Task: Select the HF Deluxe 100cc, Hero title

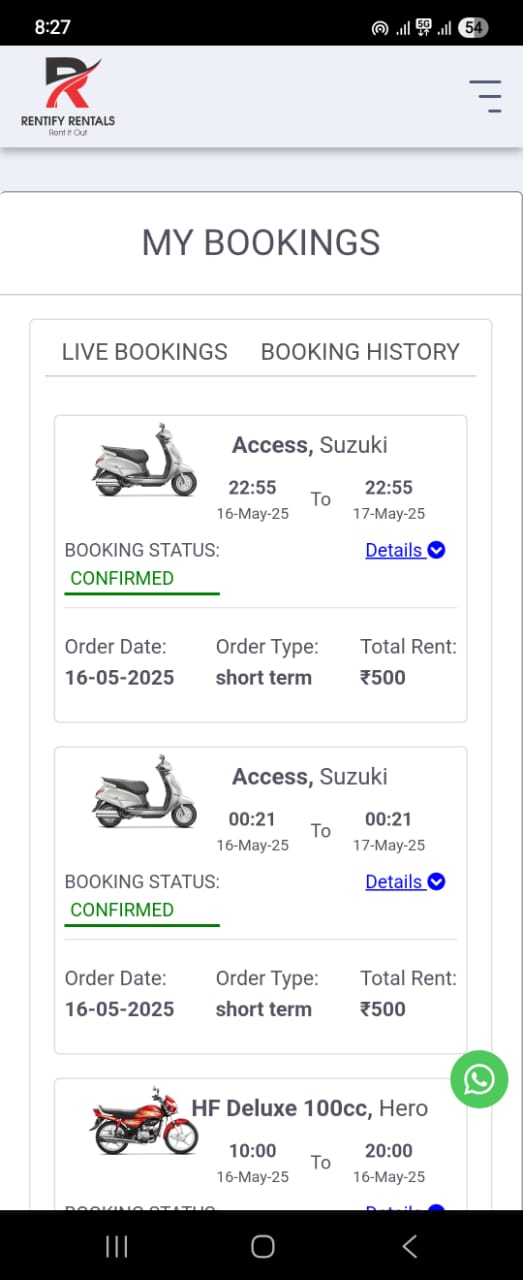Action: (310, 1108)
